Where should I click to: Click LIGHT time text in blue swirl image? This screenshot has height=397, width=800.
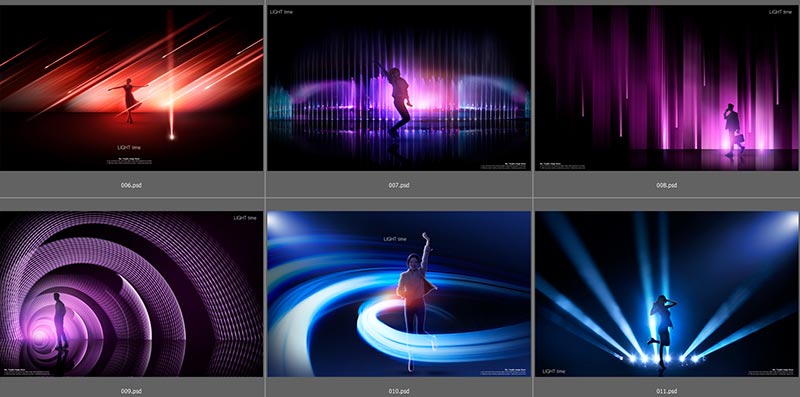[395, 239]
